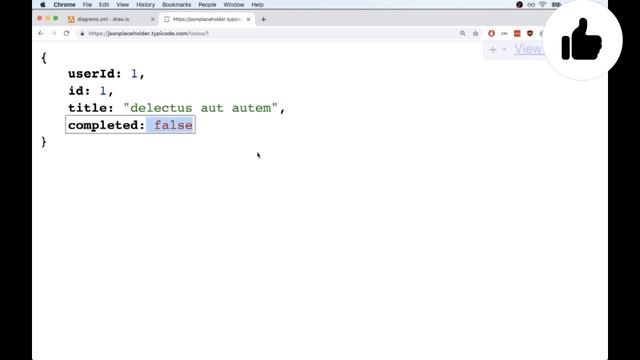Click the browser forward arrow
This screenshot has width=640, height=360.
53,33
